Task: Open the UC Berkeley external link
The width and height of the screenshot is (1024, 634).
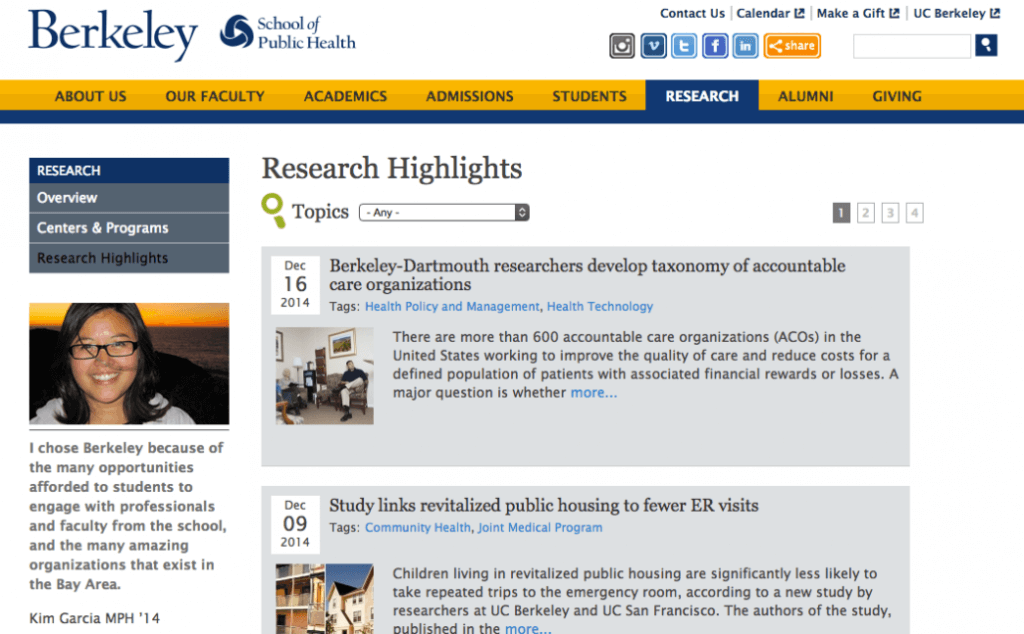Action: pos(956,13)
